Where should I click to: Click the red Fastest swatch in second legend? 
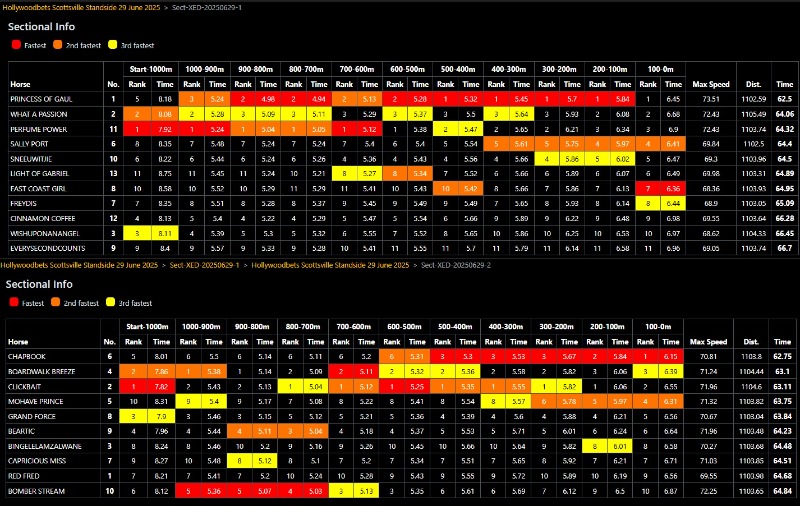15,302
